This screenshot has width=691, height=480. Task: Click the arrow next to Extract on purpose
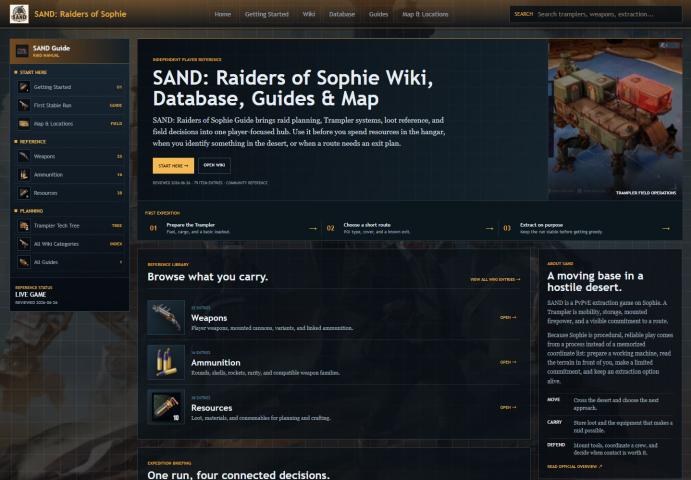[665, 228]
